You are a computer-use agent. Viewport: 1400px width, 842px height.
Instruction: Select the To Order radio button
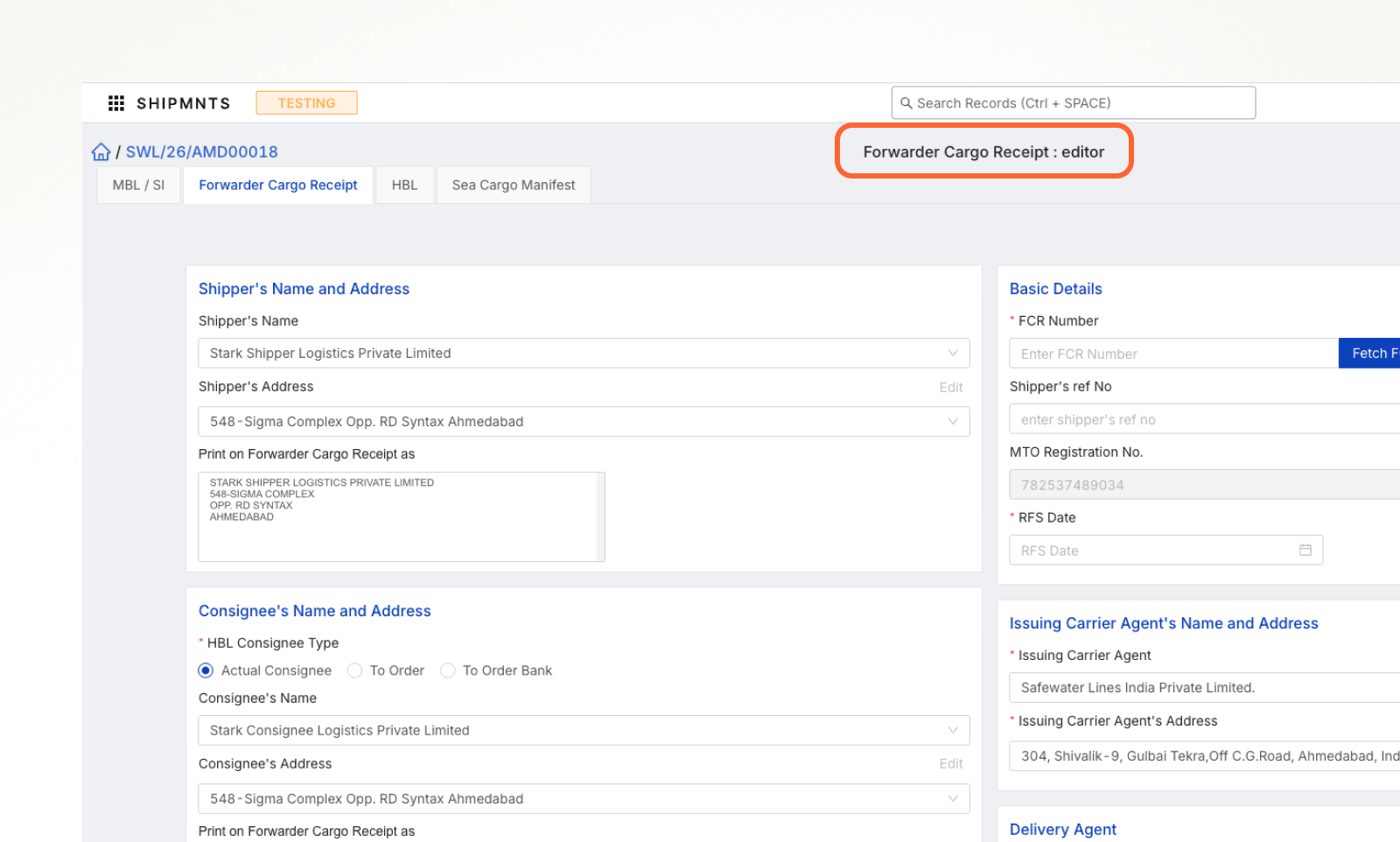354,670
